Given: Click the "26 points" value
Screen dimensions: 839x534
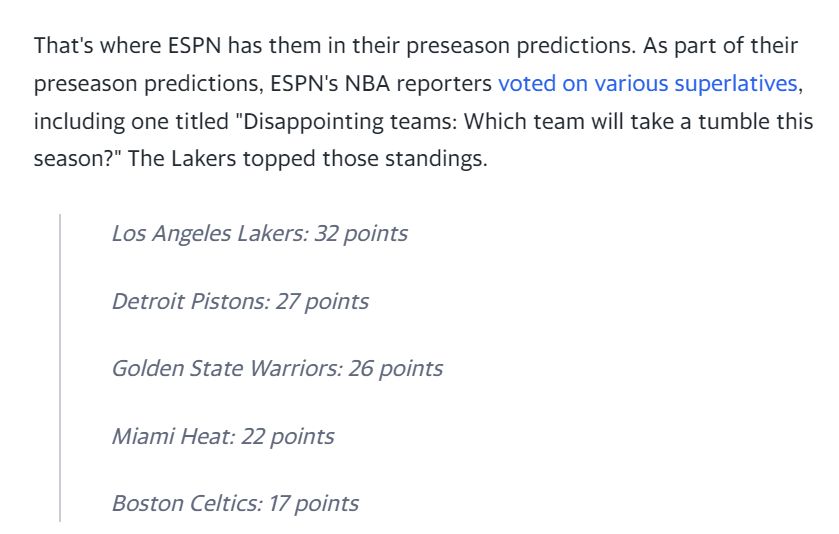Looking at the screenshot, I should tap(395, 369).
